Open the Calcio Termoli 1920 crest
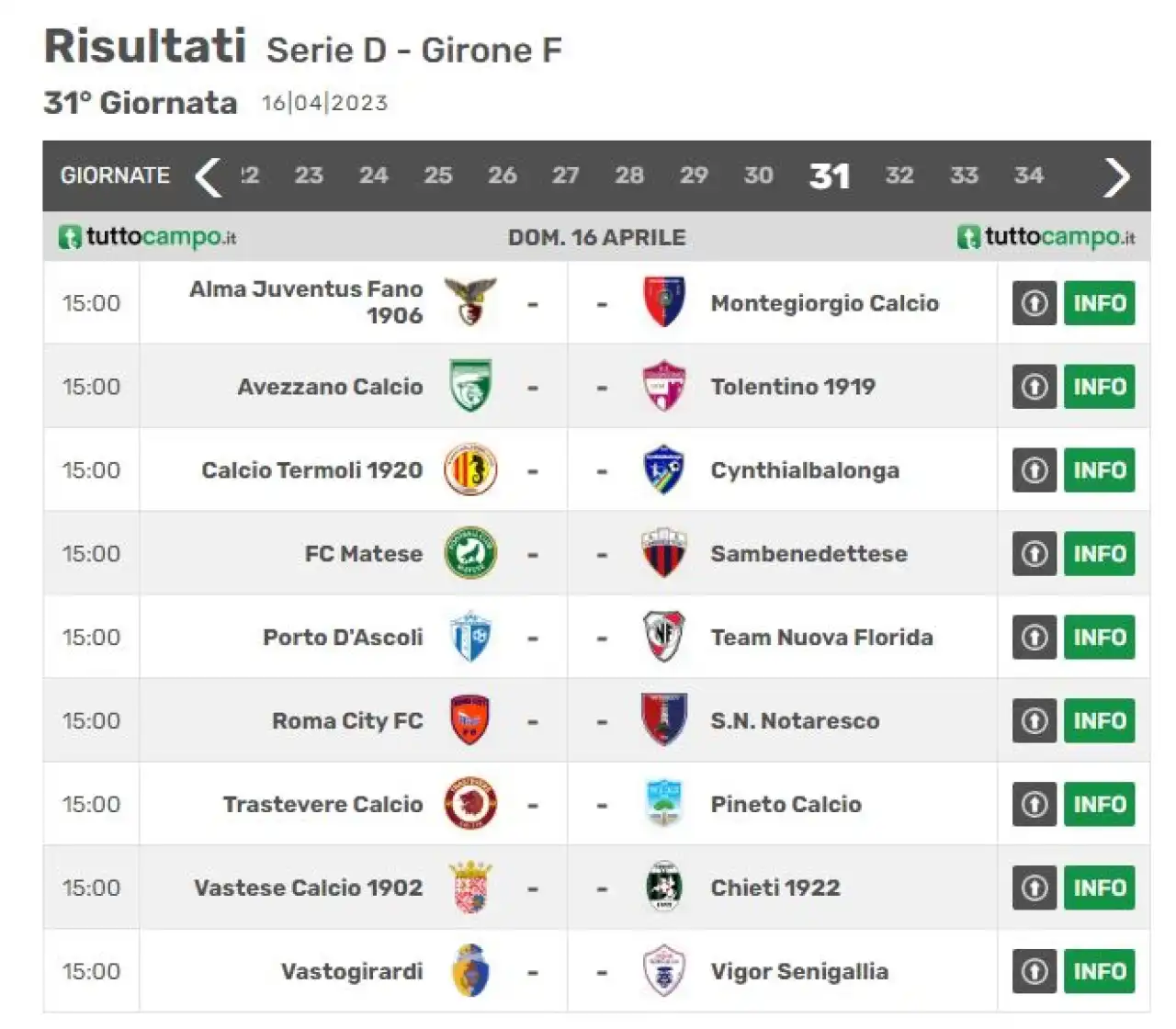The height and width of the screenshot is (1029, 1176). (x=470, y=469)
